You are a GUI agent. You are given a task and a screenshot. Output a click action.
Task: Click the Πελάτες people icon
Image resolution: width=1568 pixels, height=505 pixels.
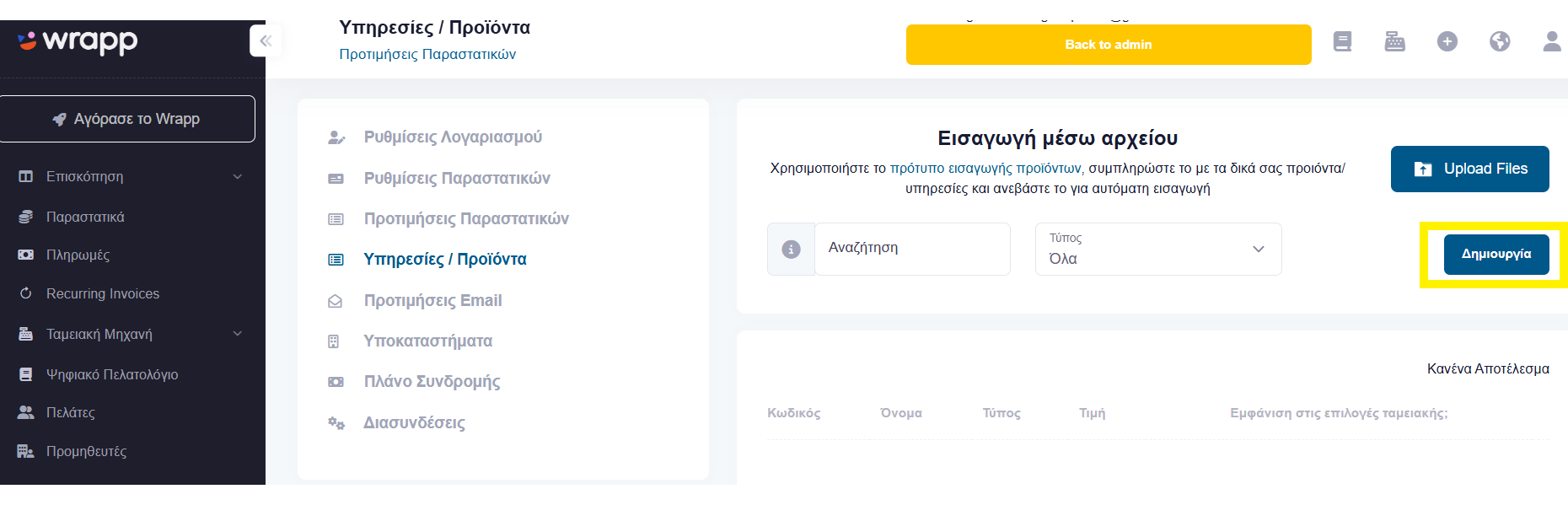click(x=26, y=412)
